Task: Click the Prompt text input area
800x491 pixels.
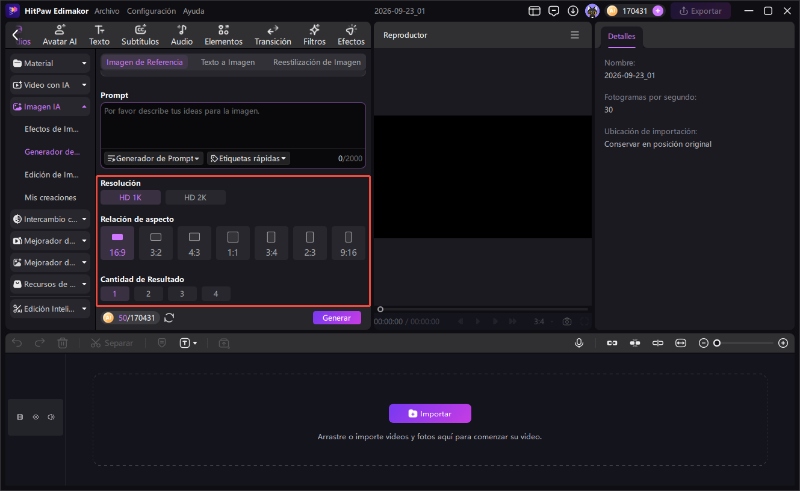Action: (233, 126)
